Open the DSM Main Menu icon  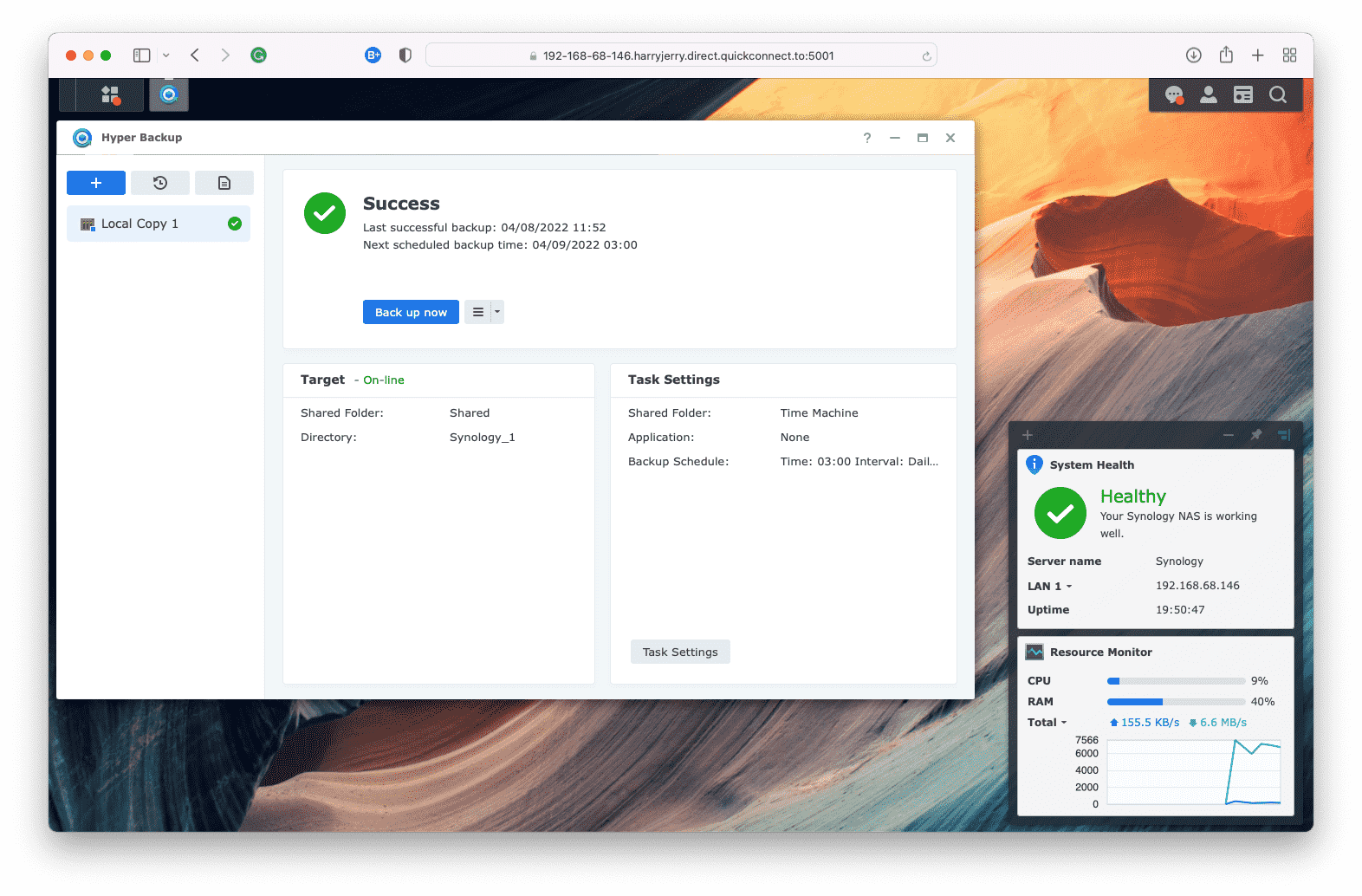110,94
